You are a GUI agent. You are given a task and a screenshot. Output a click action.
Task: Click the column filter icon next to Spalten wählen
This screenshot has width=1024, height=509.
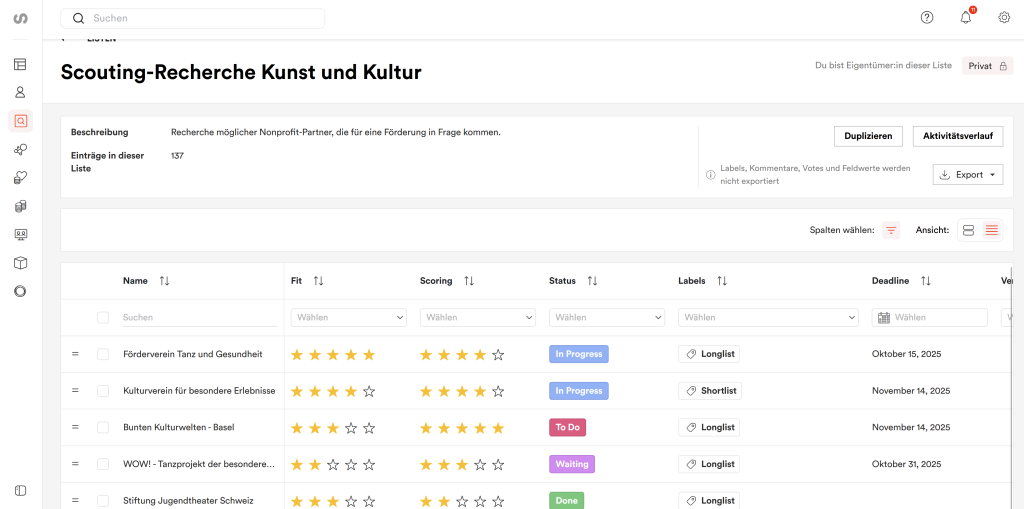tap(891, 230)
